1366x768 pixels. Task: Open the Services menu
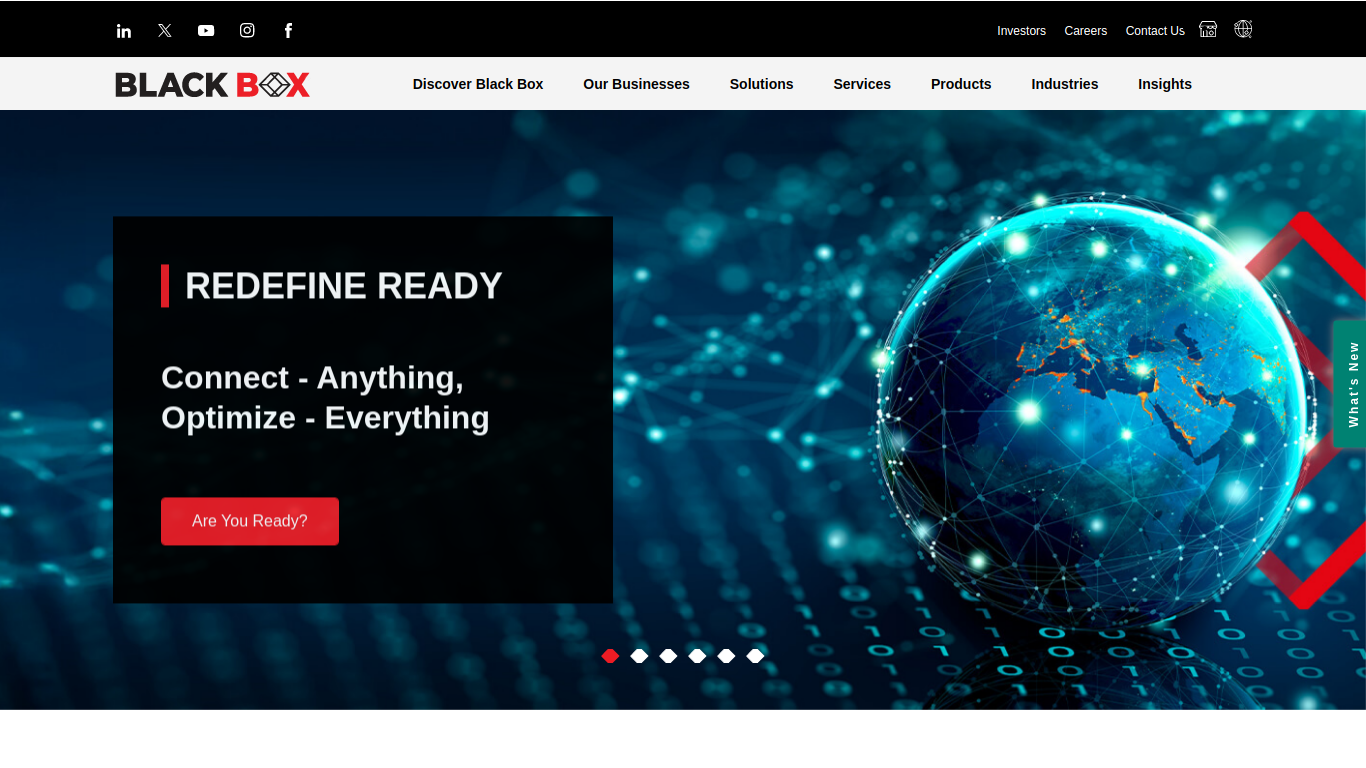[x=862, y=84]
